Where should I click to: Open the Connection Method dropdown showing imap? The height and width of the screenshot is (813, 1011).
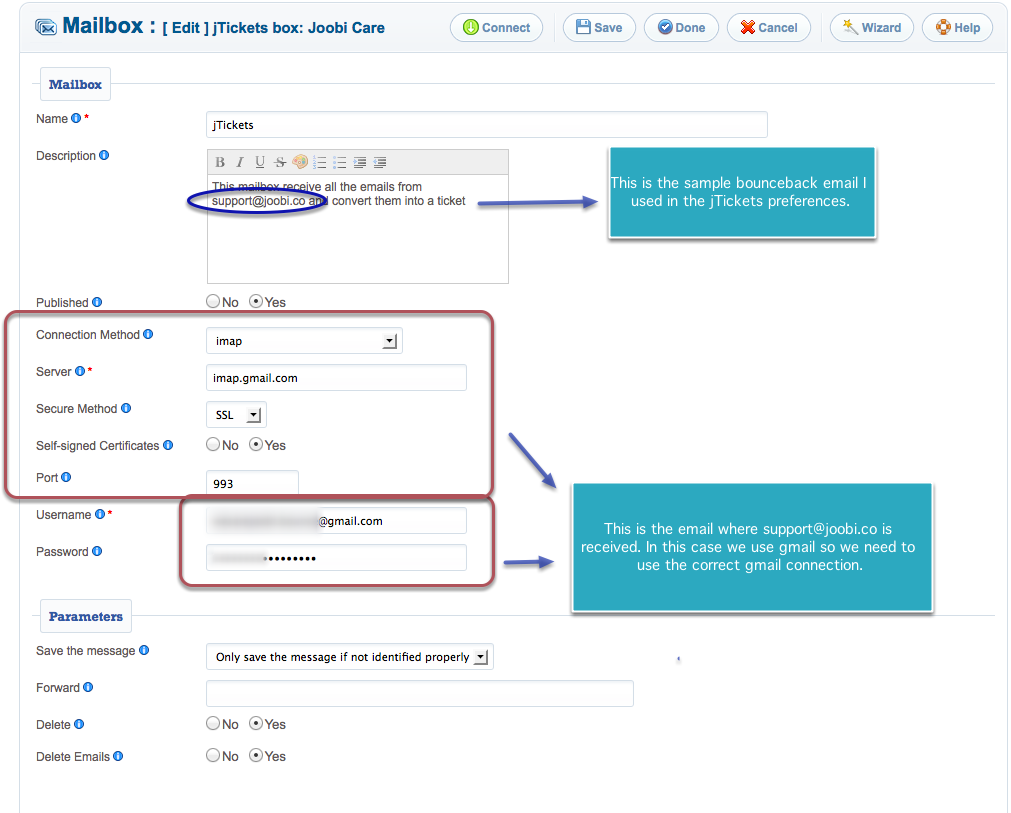click(304, 341)
